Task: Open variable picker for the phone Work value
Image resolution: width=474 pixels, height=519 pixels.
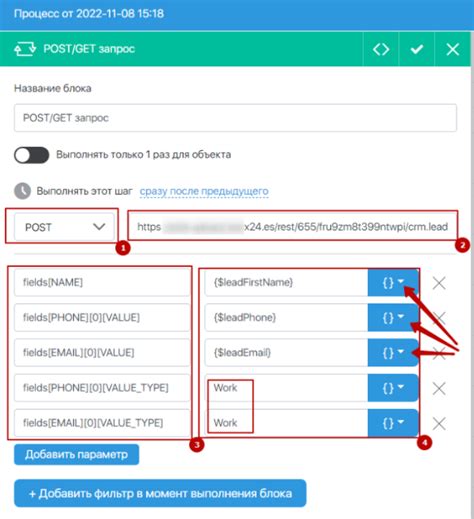Action: tap(393, 388)
